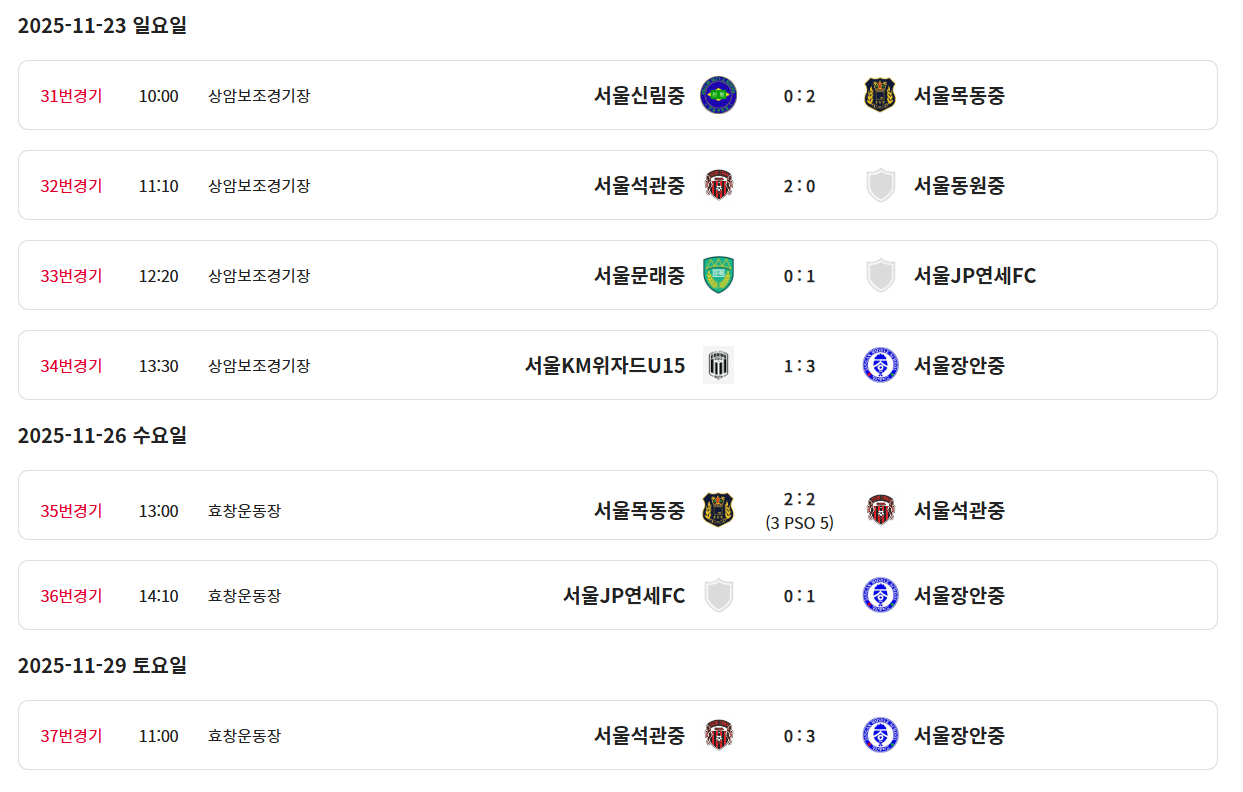The width and height of the screenshot is (1243, 792).
Task: Select the 0 : 2 score of match 31
Action: point(799,96)
